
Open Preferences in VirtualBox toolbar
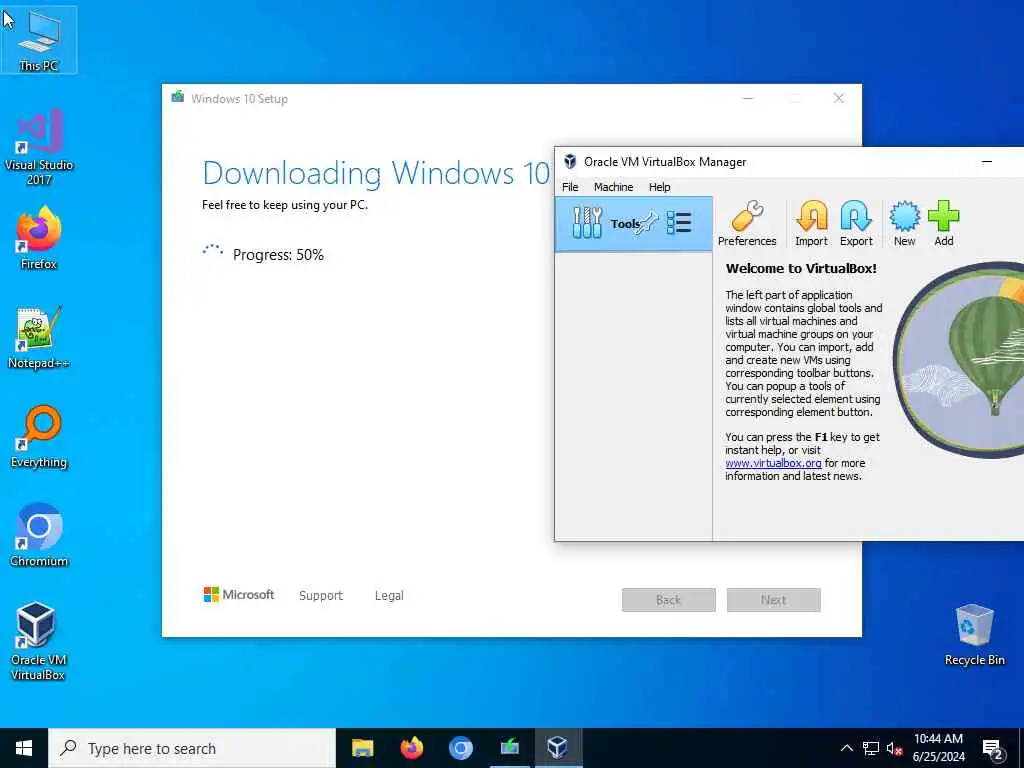click(747, 224)
